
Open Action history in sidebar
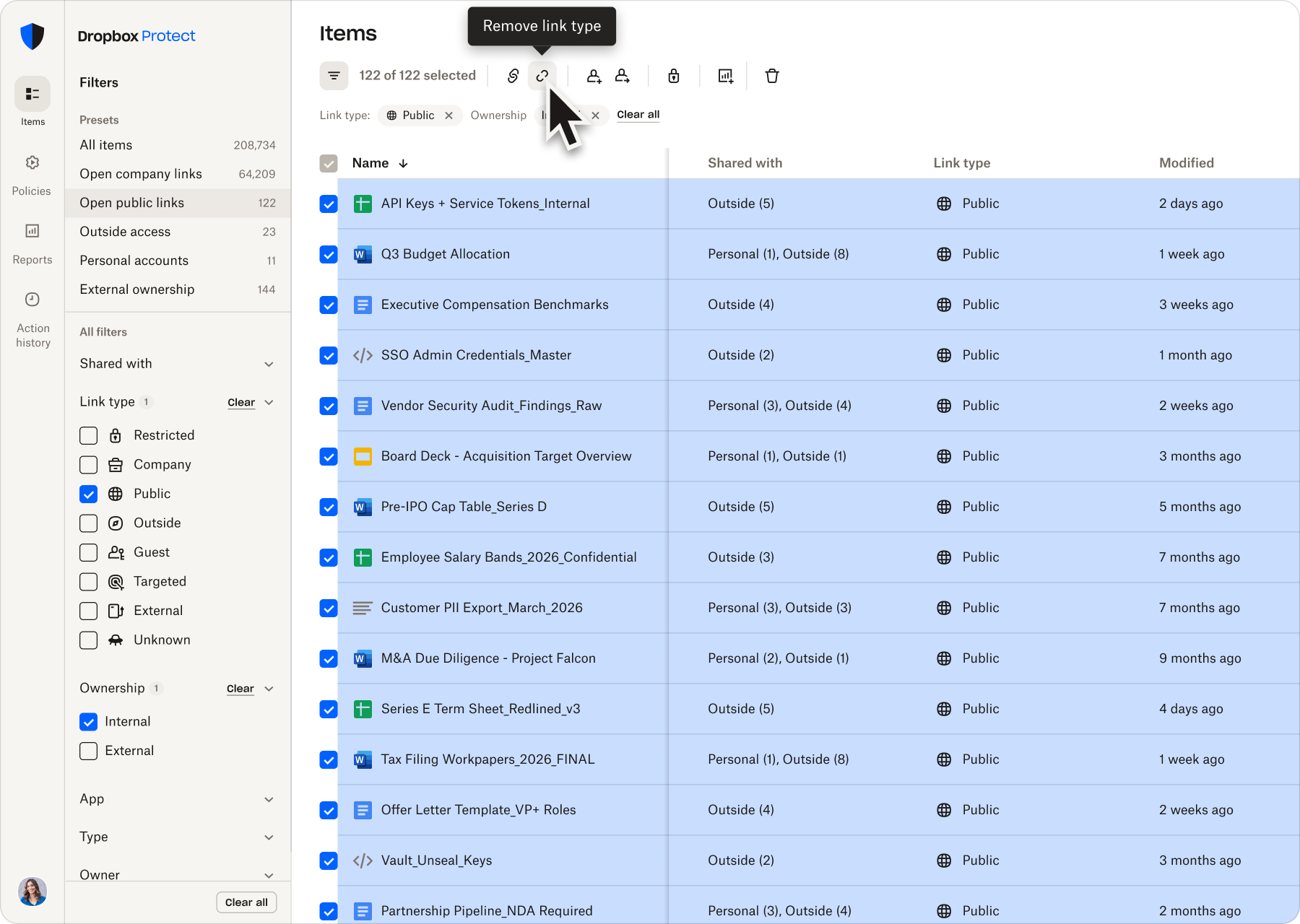tap(33, 319)
